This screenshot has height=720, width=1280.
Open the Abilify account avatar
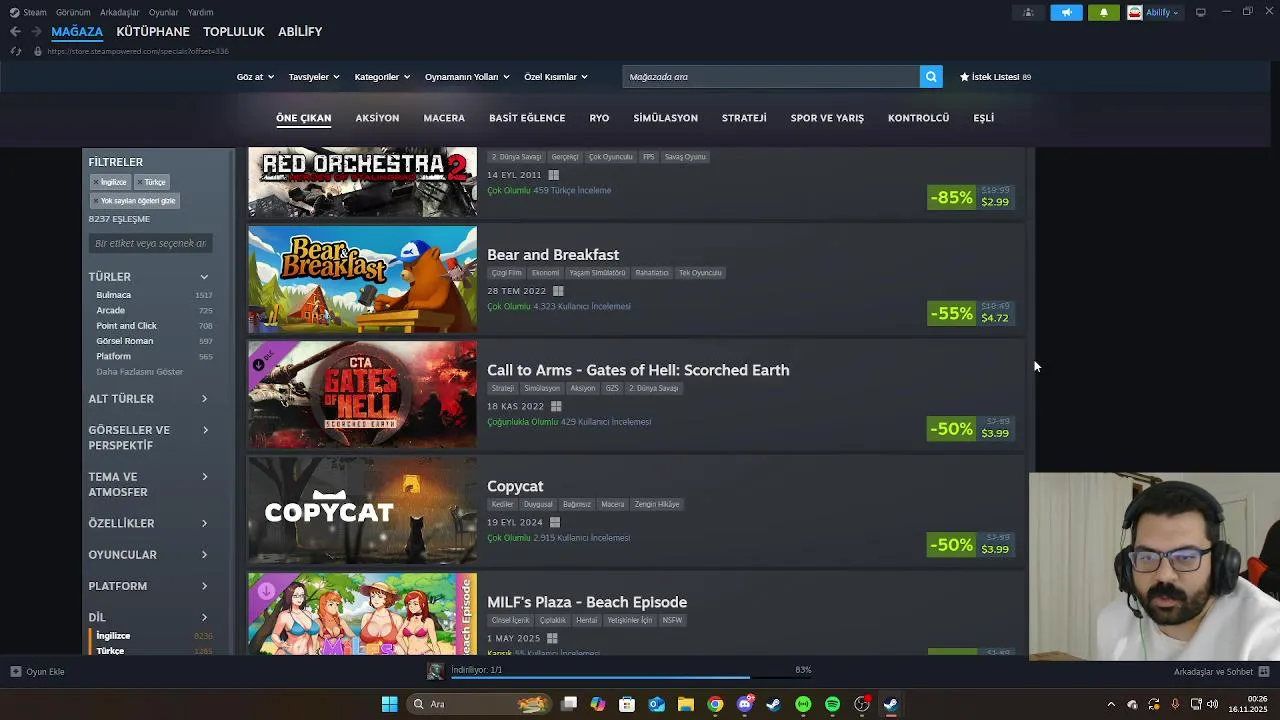click(1135, 12)
